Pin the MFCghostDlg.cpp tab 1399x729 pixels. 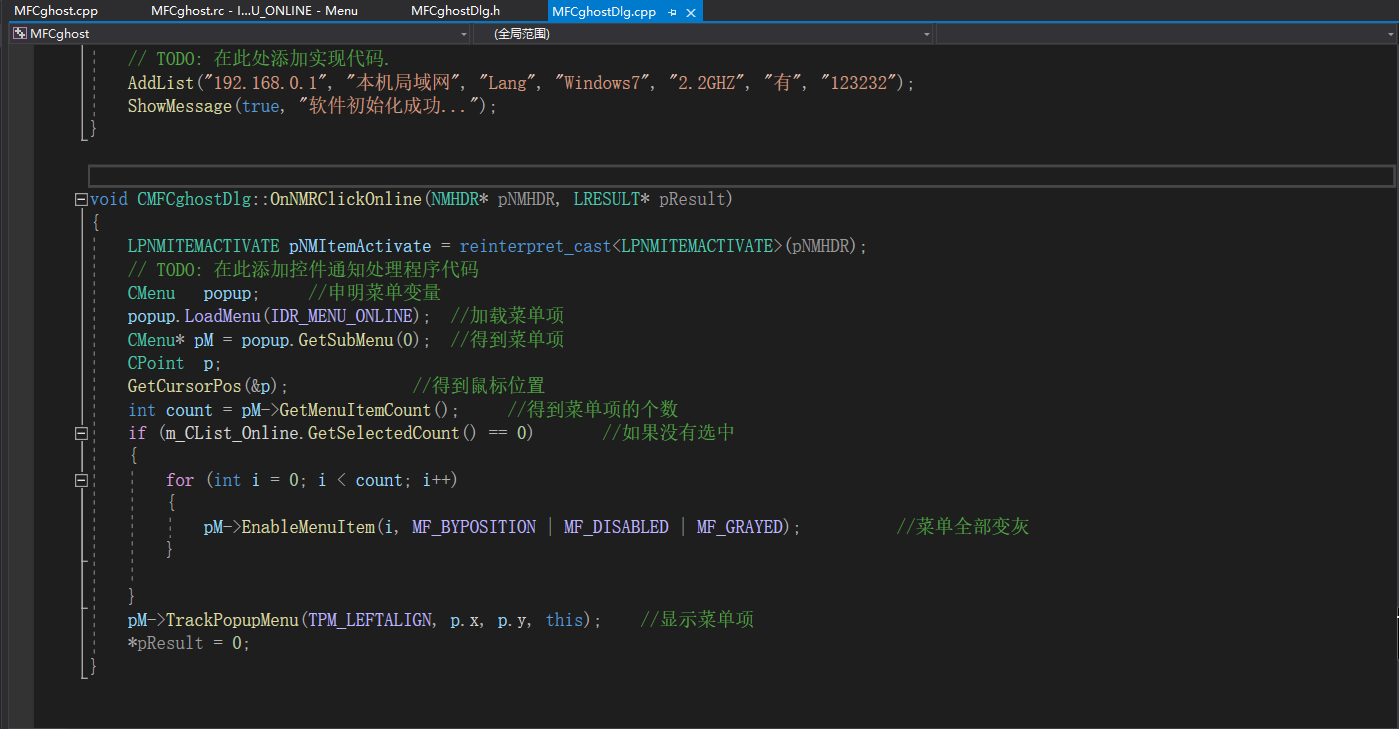tap(672, 12)
